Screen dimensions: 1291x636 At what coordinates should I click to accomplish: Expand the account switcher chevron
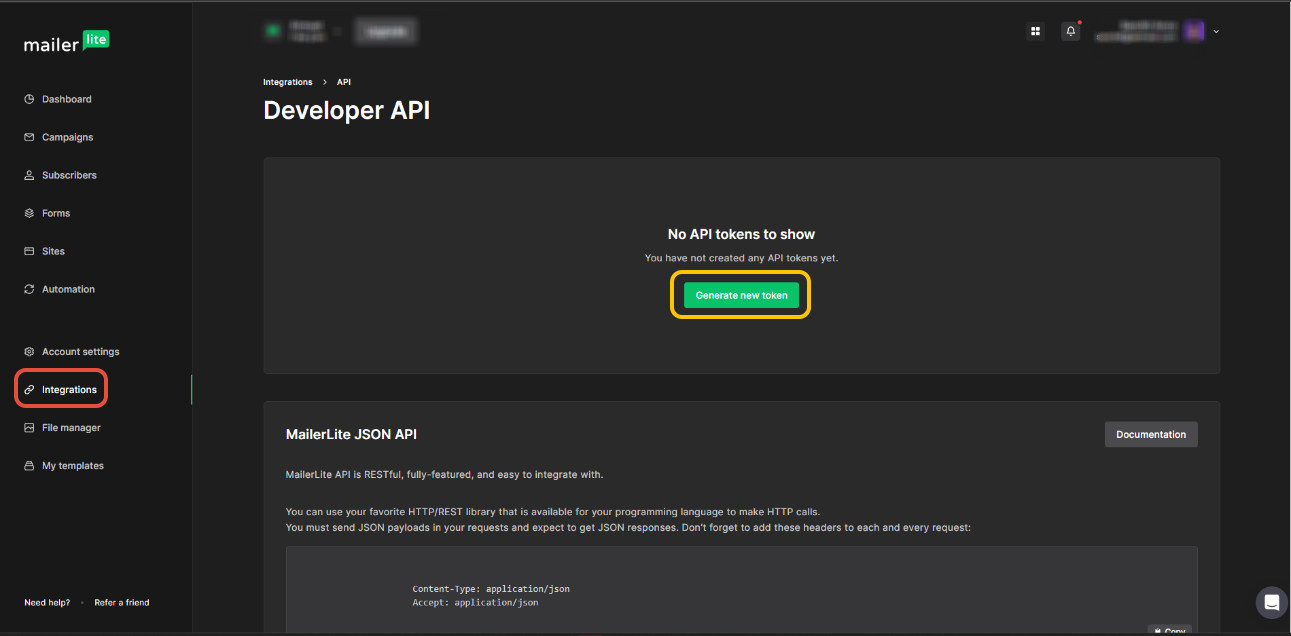338,31
